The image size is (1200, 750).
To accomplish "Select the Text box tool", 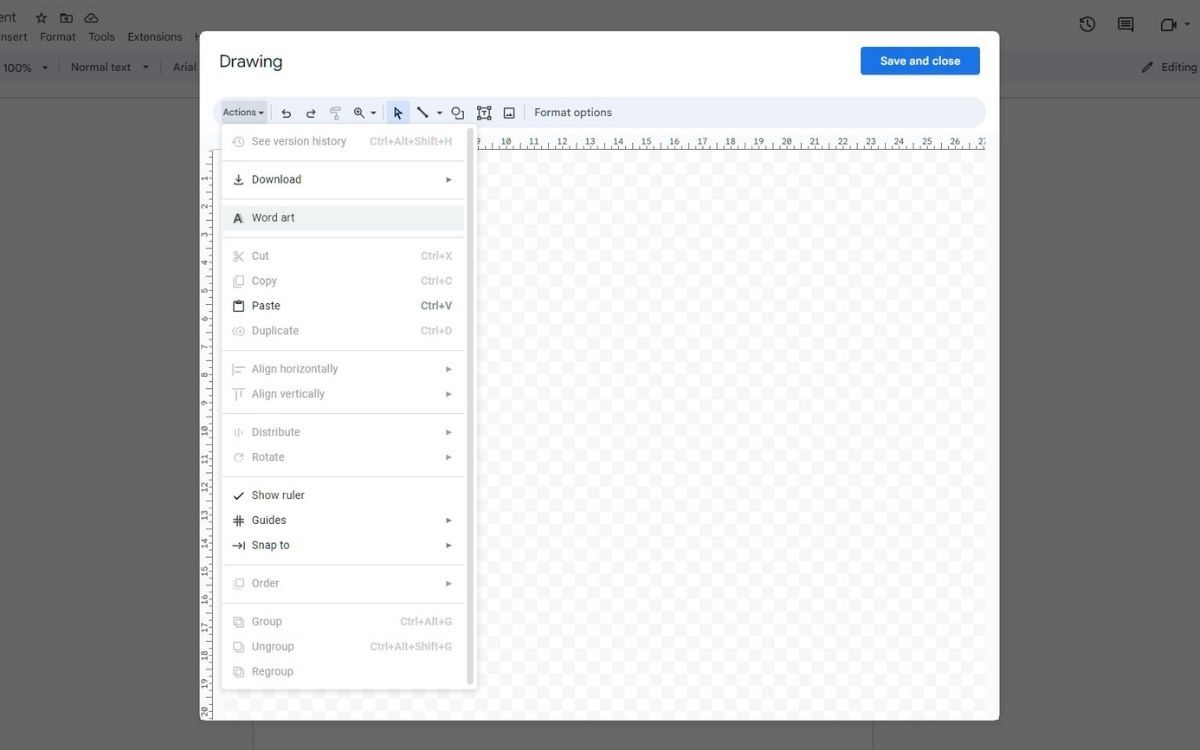I will [484, 113].
